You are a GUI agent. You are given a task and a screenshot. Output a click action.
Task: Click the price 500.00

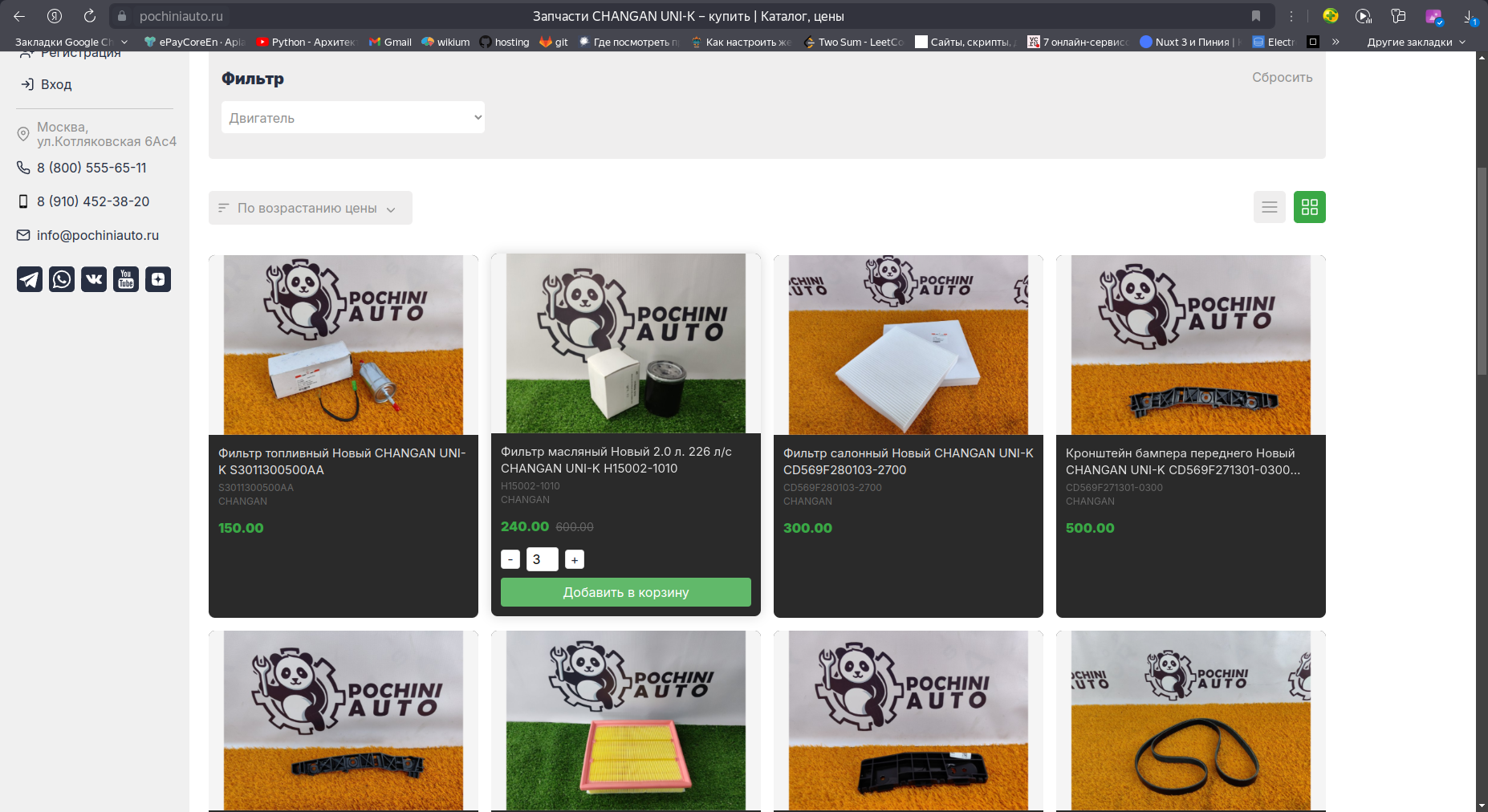[1090, 528]
